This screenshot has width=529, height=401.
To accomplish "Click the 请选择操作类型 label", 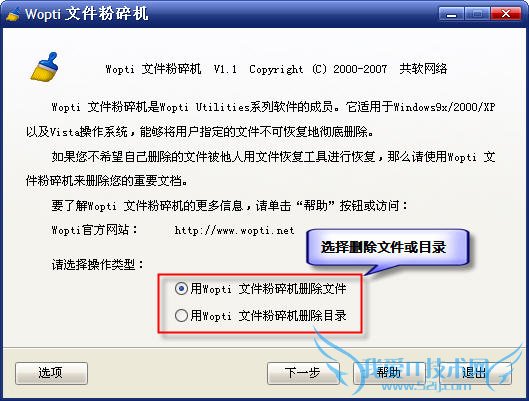I will click(98, 264).
